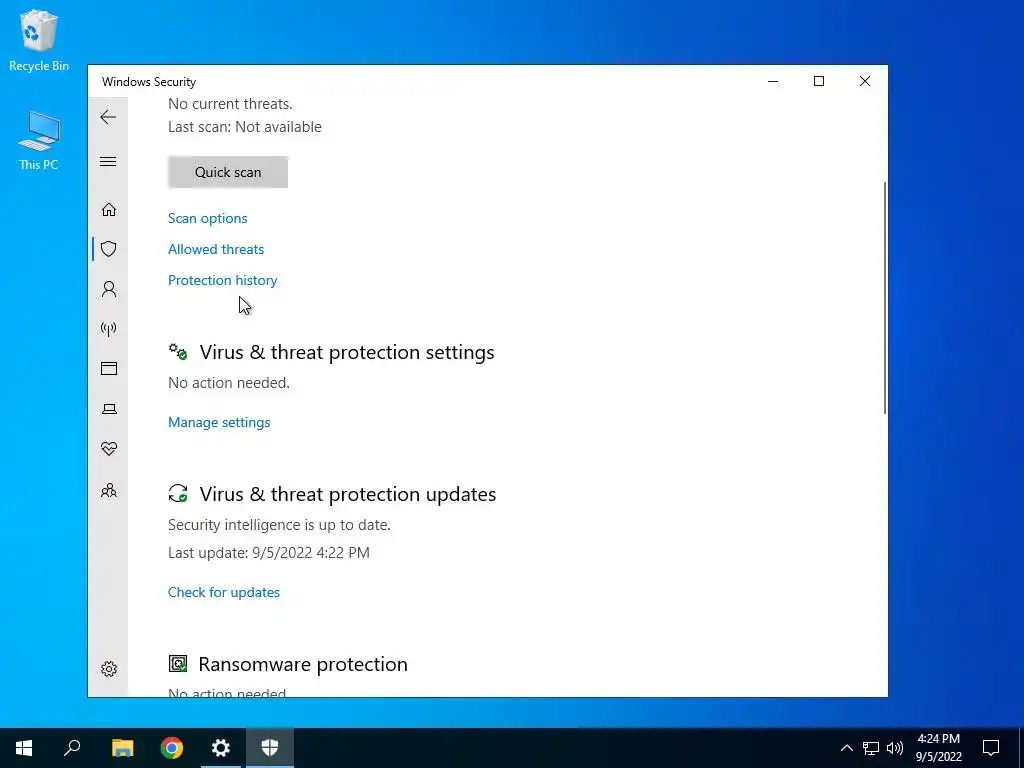
Task: Click the 'No current threats.' text
Action: click(x=231, y=104)
